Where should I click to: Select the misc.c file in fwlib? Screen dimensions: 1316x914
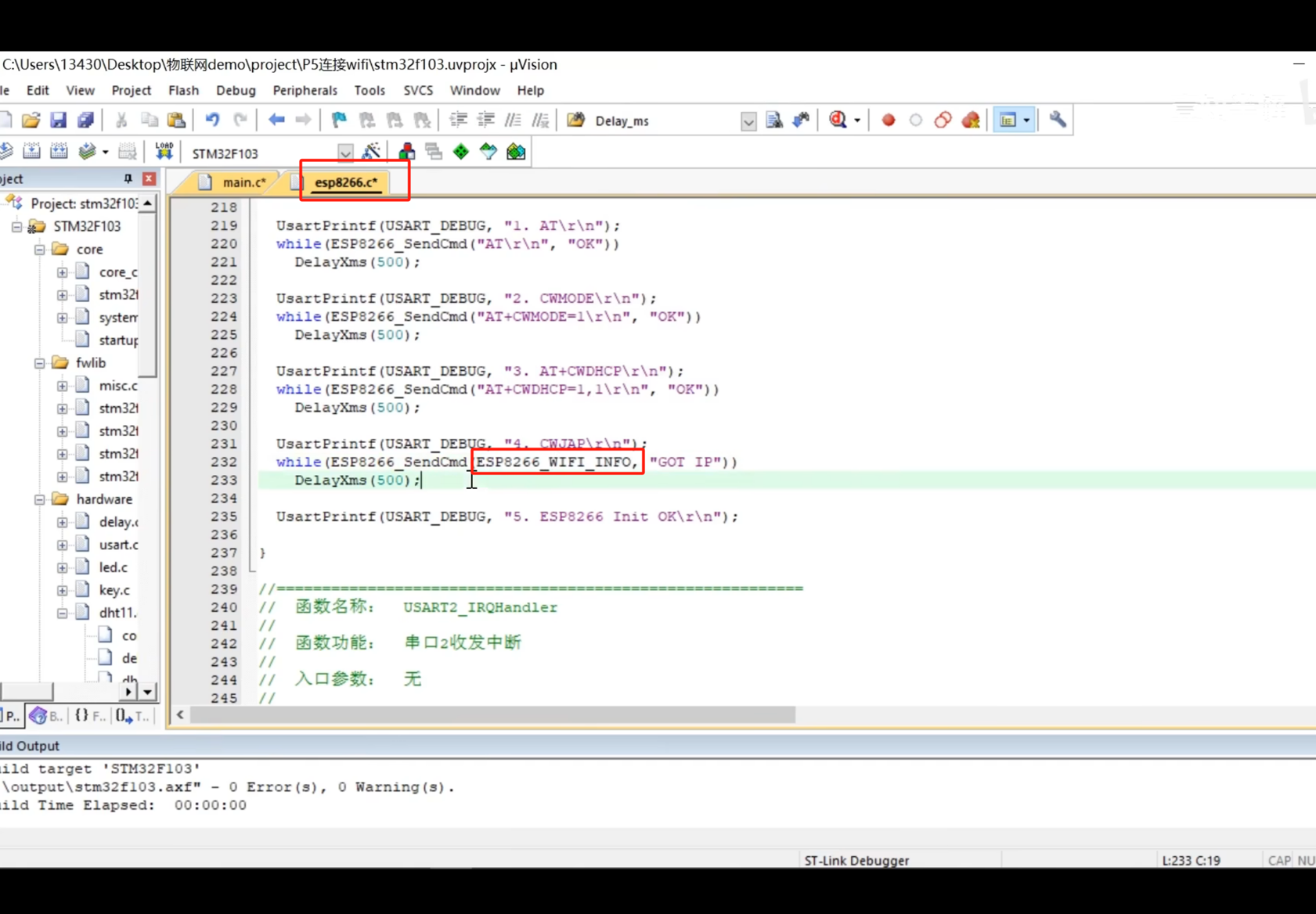[x=118, y=386]
